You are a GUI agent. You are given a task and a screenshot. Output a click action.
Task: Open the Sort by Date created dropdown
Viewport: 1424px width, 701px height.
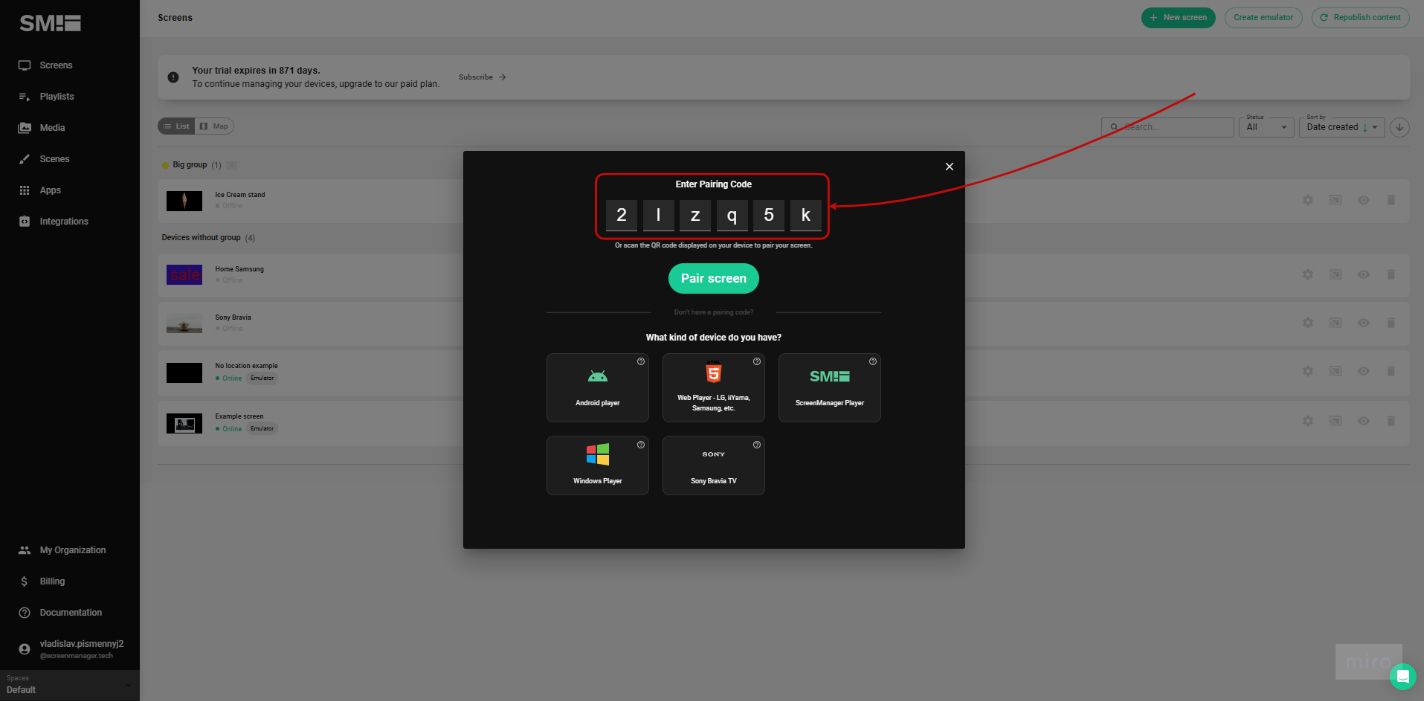coord(1342,126)
